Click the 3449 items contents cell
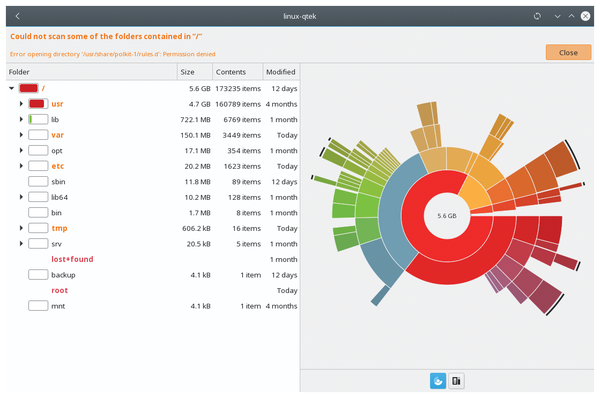600x398 pixels. tap(241, 135)
